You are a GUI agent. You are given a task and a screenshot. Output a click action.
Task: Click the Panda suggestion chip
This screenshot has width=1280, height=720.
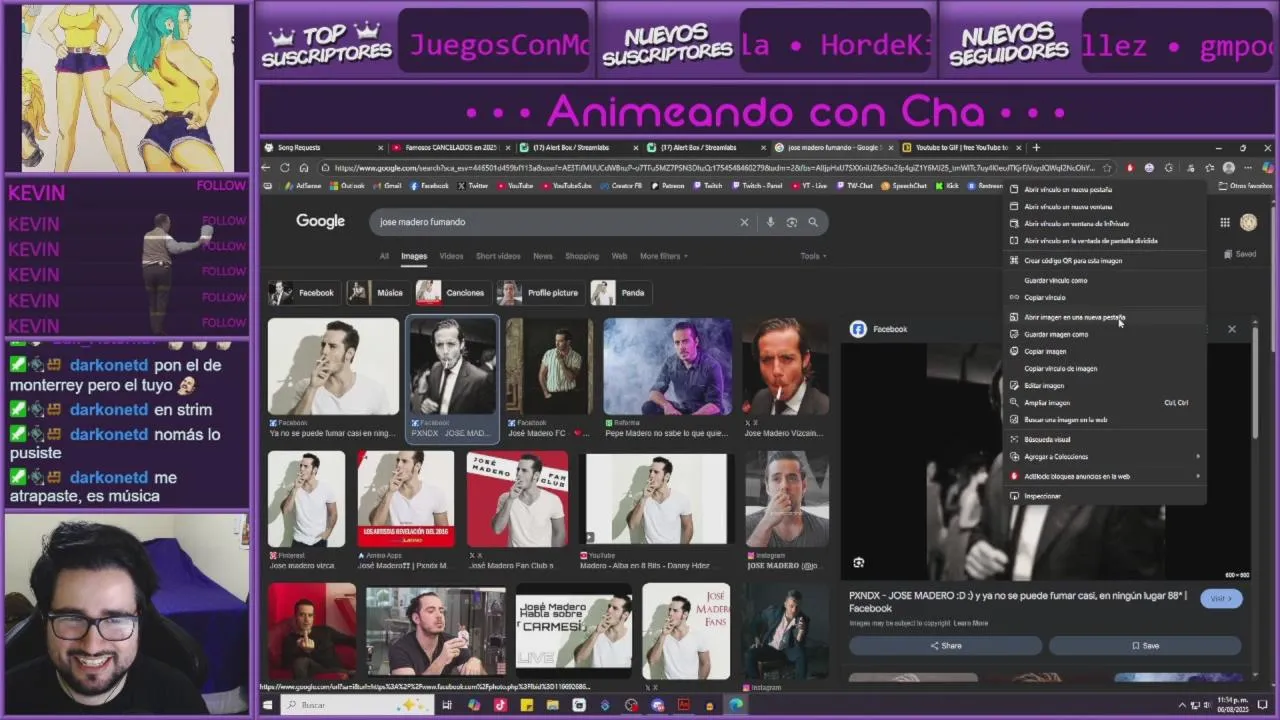[x=620, y=293]
